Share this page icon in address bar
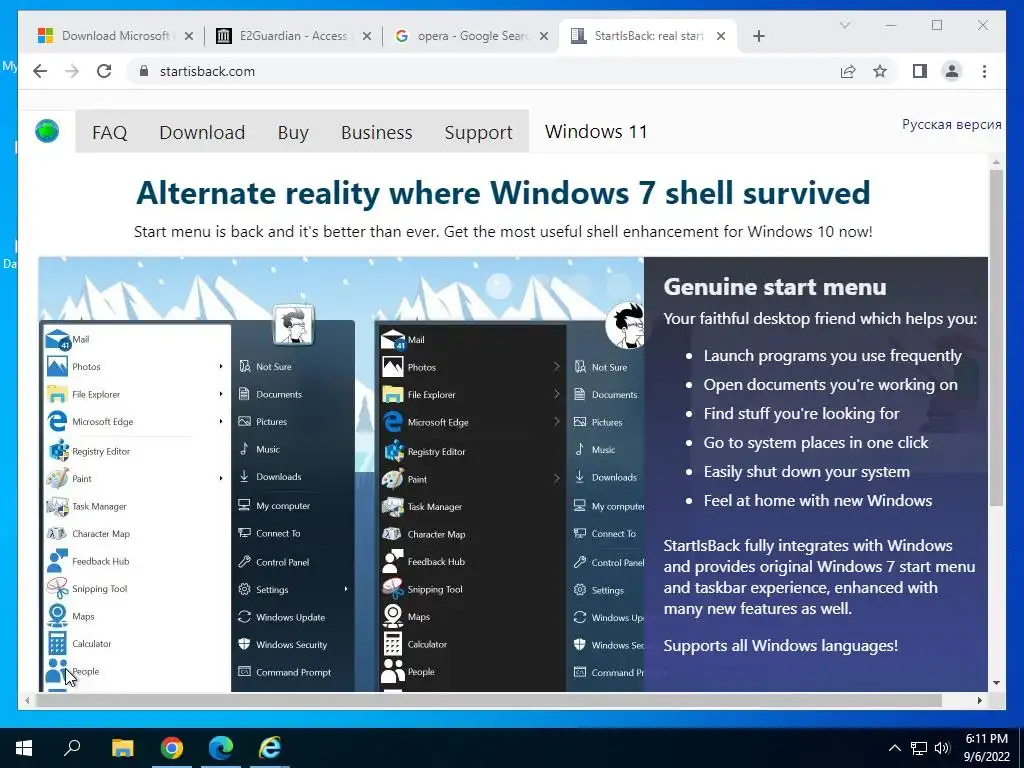 [848, 71]
